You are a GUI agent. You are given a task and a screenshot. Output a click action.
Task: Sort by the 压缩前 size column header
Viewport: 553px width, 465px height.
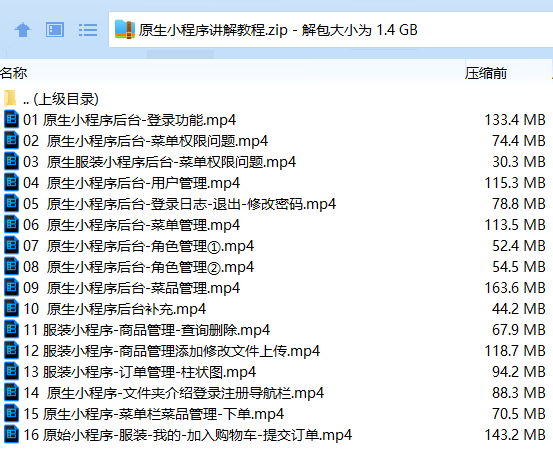point(486,73)
